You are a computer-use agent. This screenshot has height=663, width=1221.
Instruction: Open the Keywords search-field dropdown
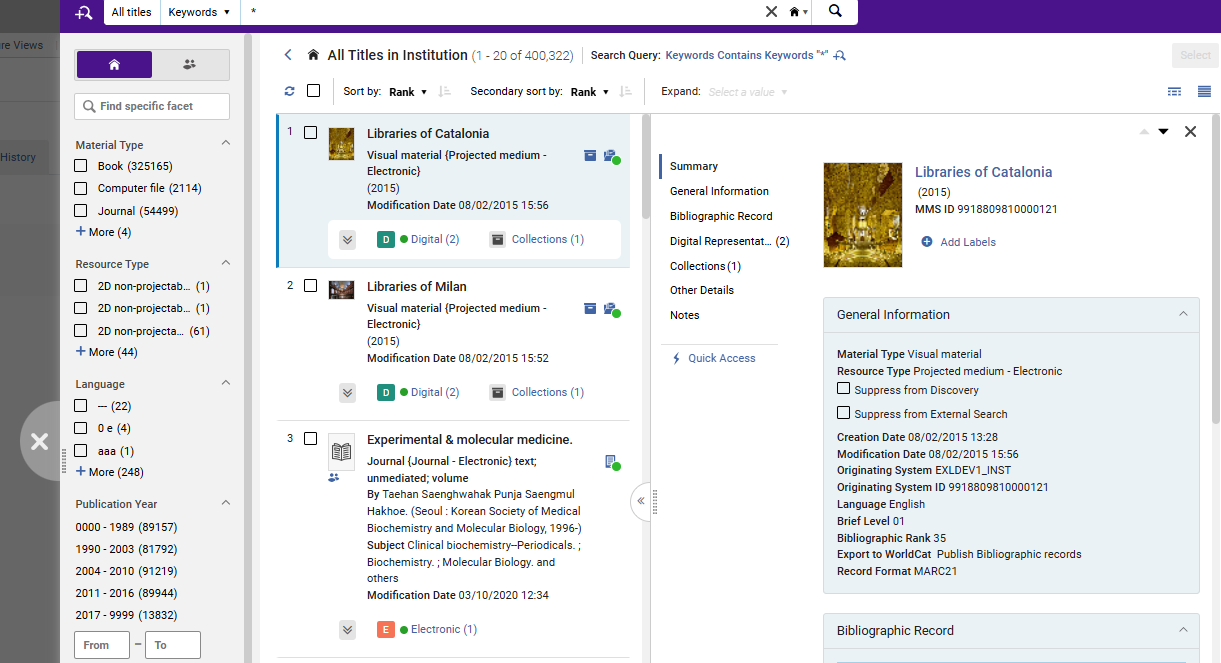tap(200, 12)
